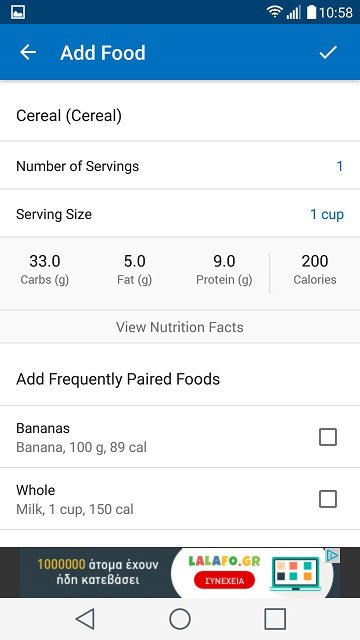Open recent apps square button
360x640 pixels.
(275, 619)
